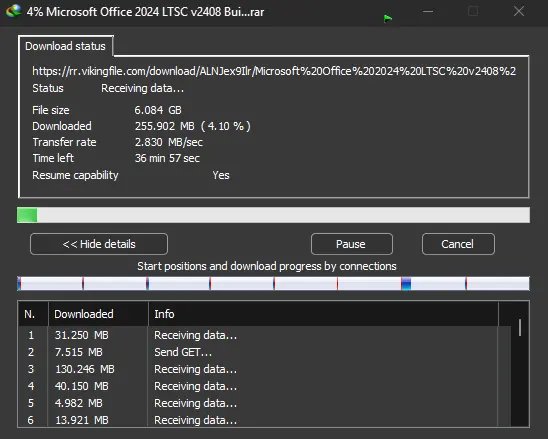This screenshot has width=548, height=439.
Task: Minimize the download window
Action: 428,12
